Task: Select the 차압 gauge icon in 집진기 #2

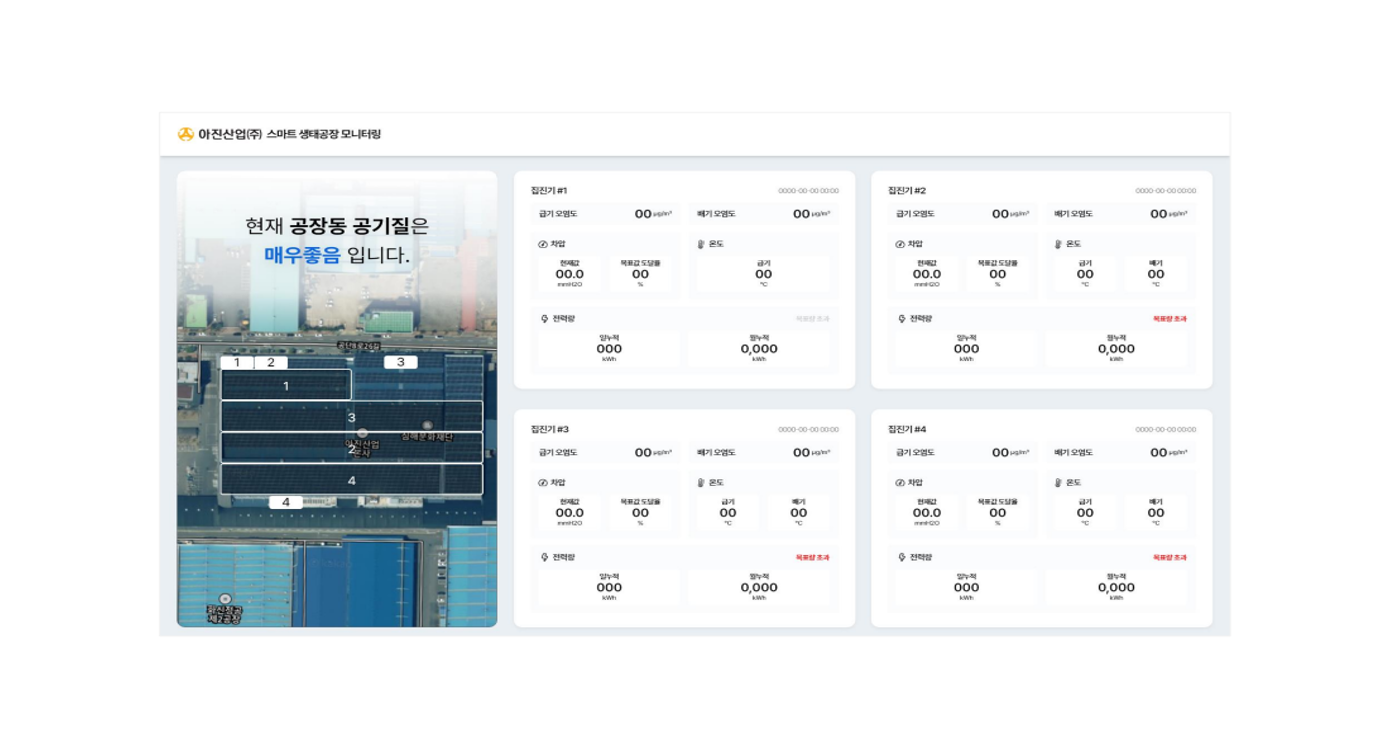Action: 901,244
